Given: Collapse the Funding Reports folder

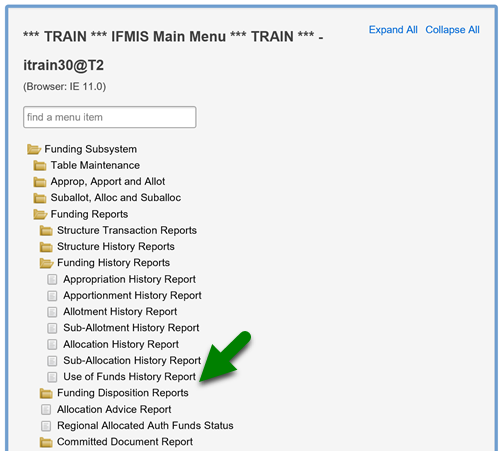Looking at the screenshot, I should pos(89,214).
